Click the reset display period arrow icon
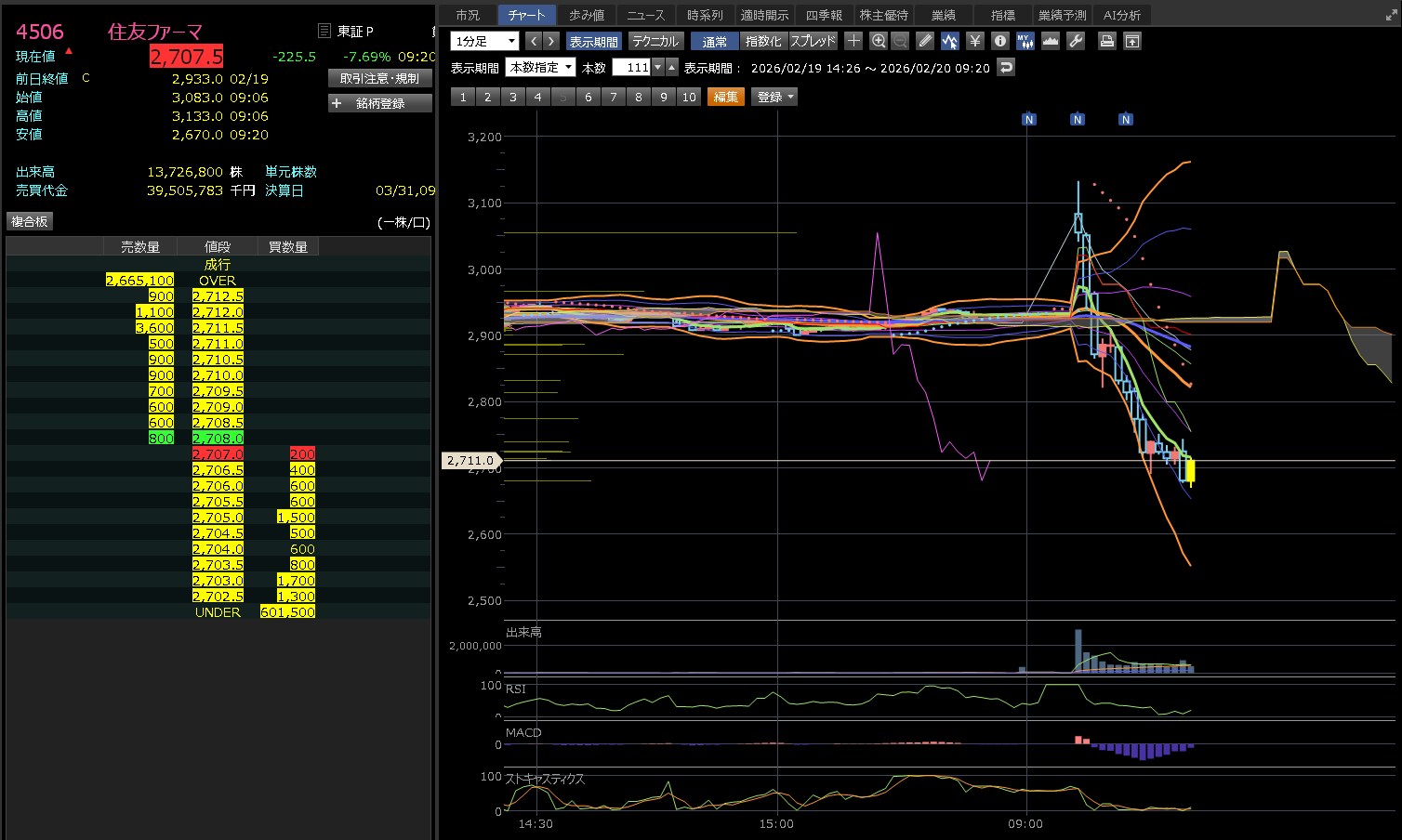1402x840 pixels. click(x=1005, y=67)
